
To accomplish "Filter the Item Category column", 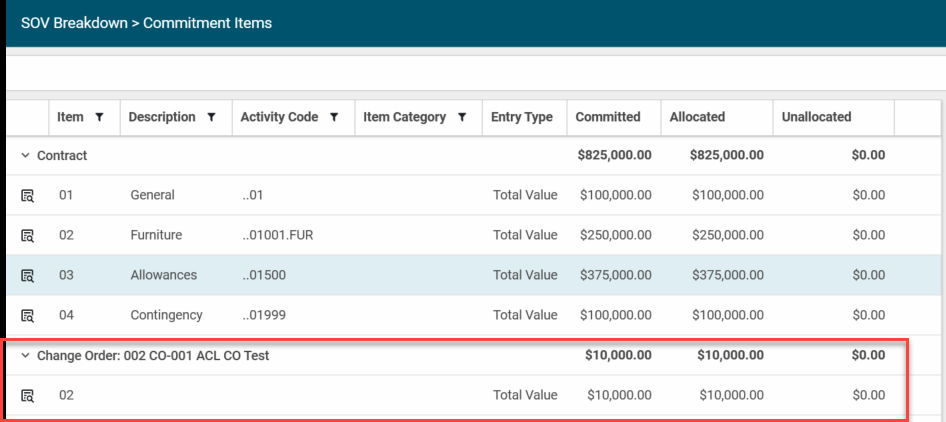I will (462, 117).
